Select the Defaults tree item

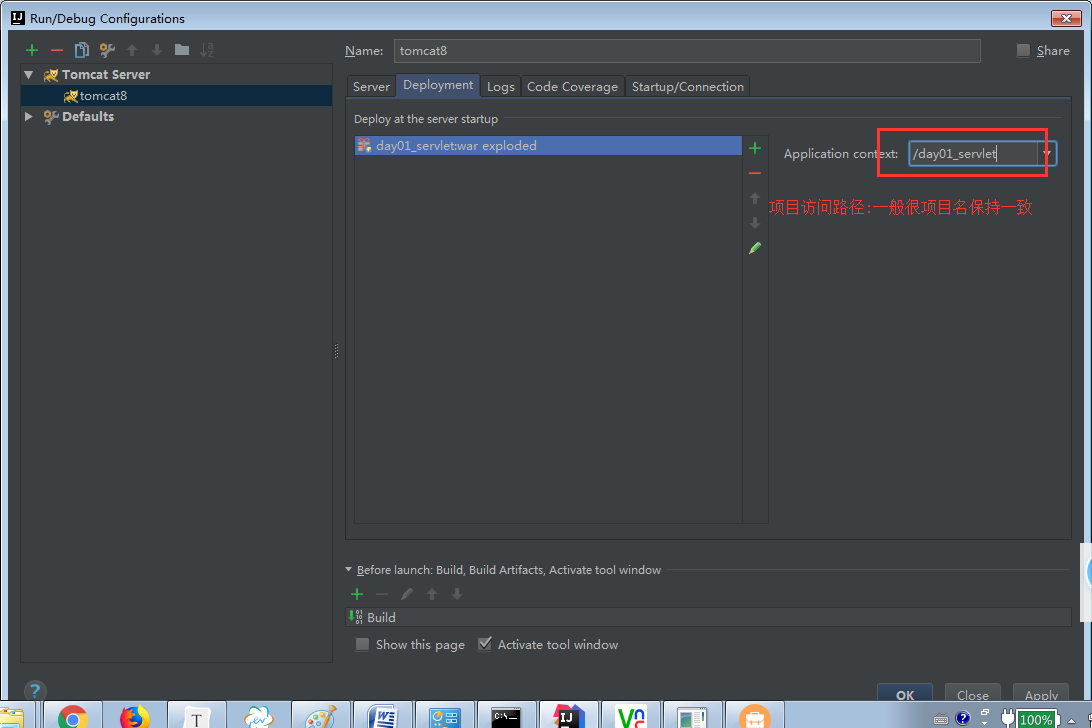click(88, 116)
